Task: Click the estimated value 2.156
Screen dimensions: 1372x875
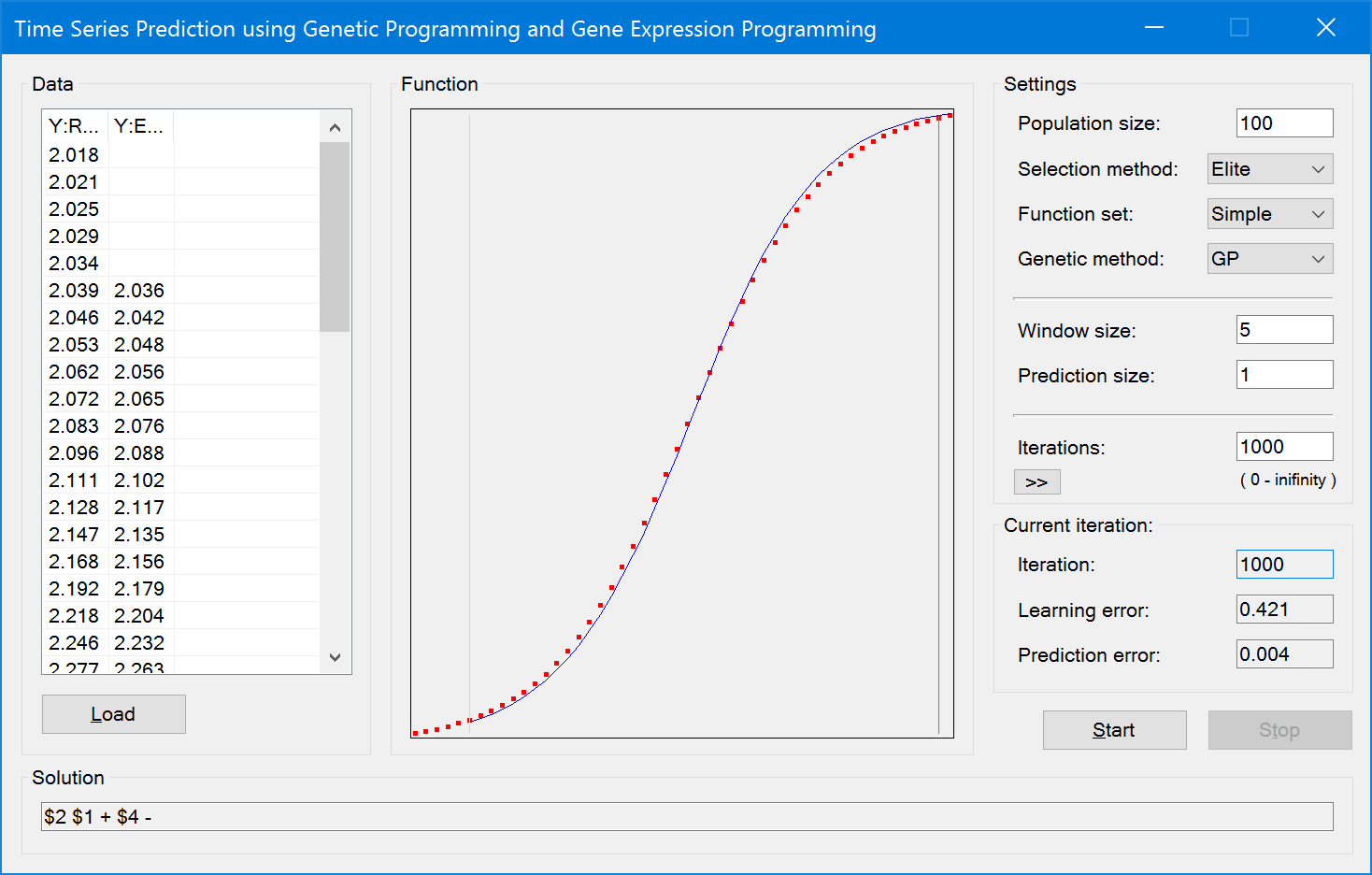Action: (x=139, y=562)
